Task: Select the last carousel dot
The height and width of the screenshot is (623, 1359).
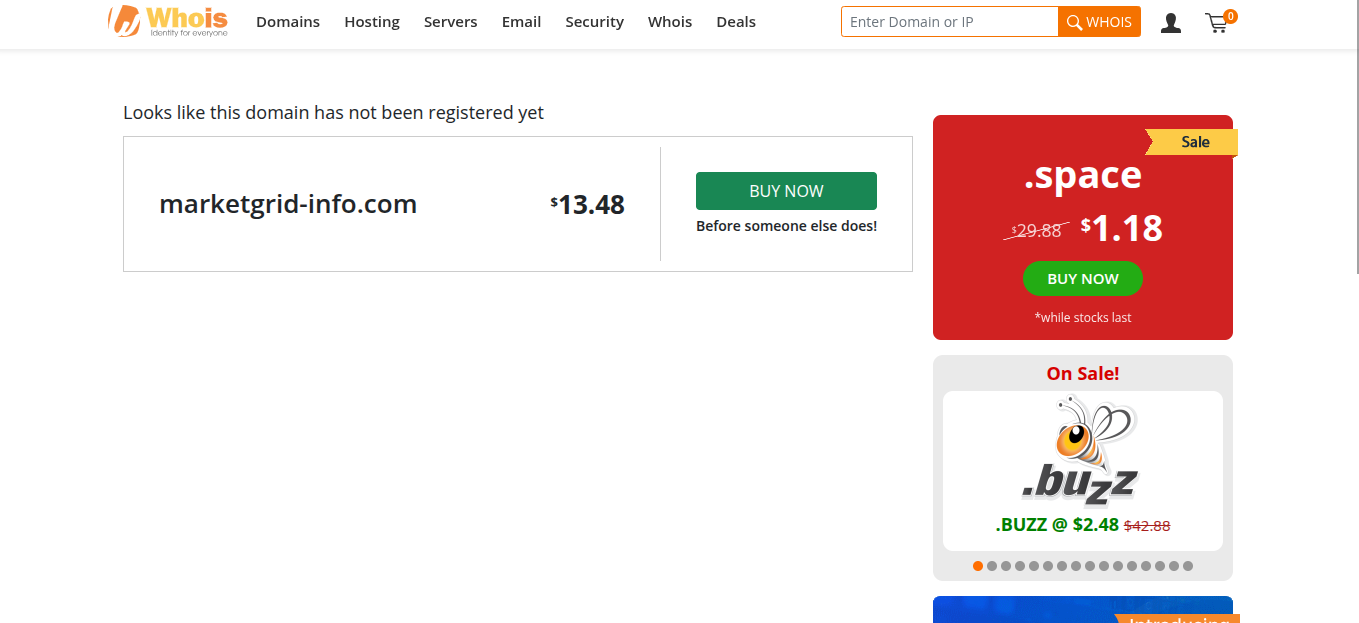Action: [1188, 566]
